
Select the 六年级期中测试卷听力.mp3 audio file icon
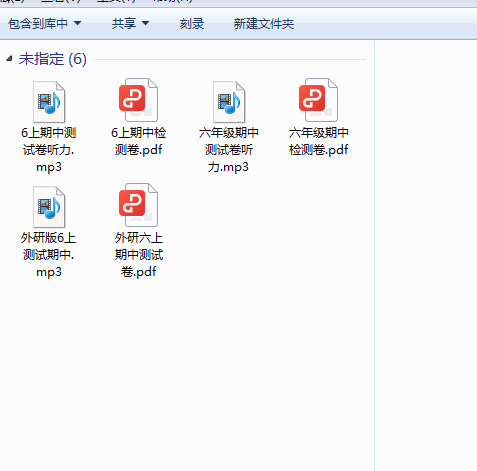(229, 102)
